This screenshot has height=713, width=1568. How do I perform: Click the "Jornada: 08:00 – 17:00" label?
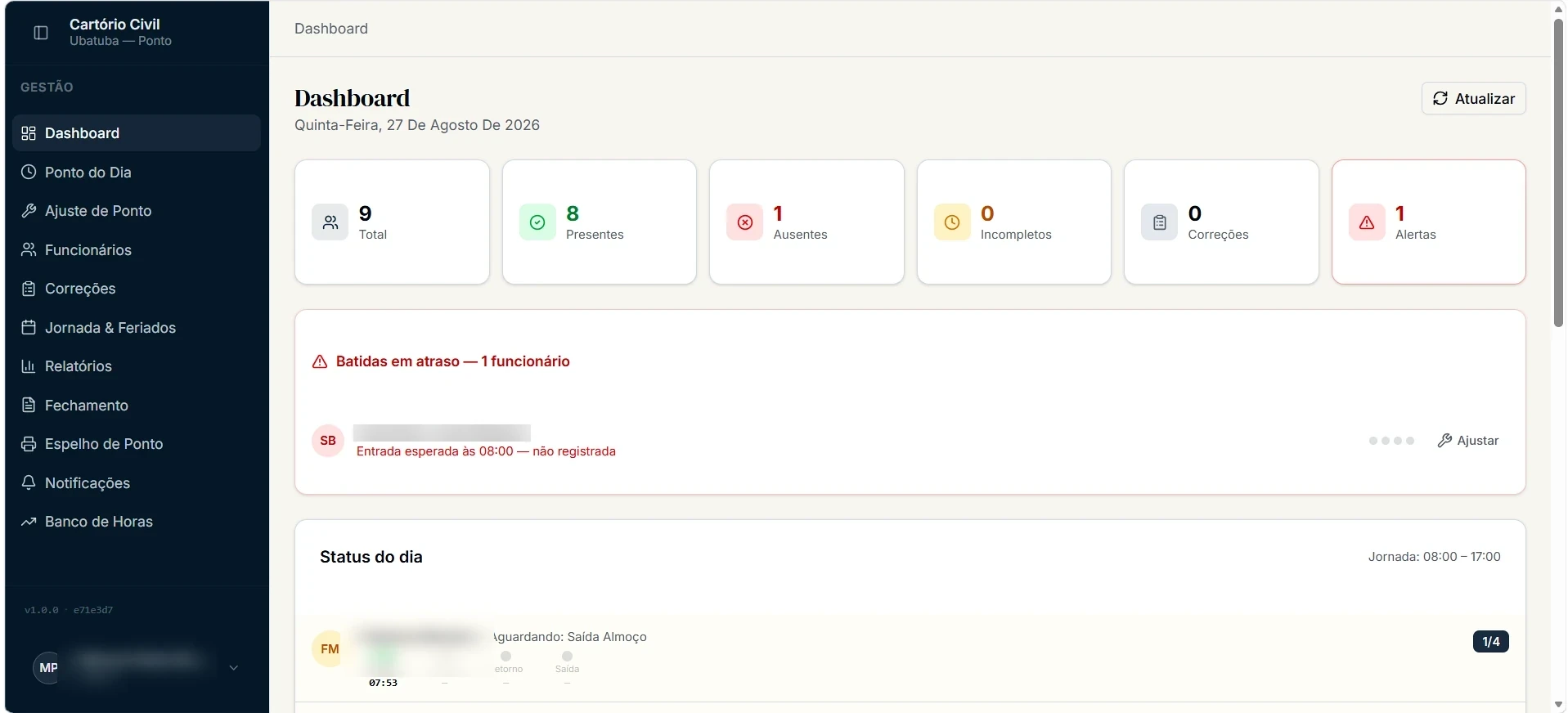(1434, 557)
